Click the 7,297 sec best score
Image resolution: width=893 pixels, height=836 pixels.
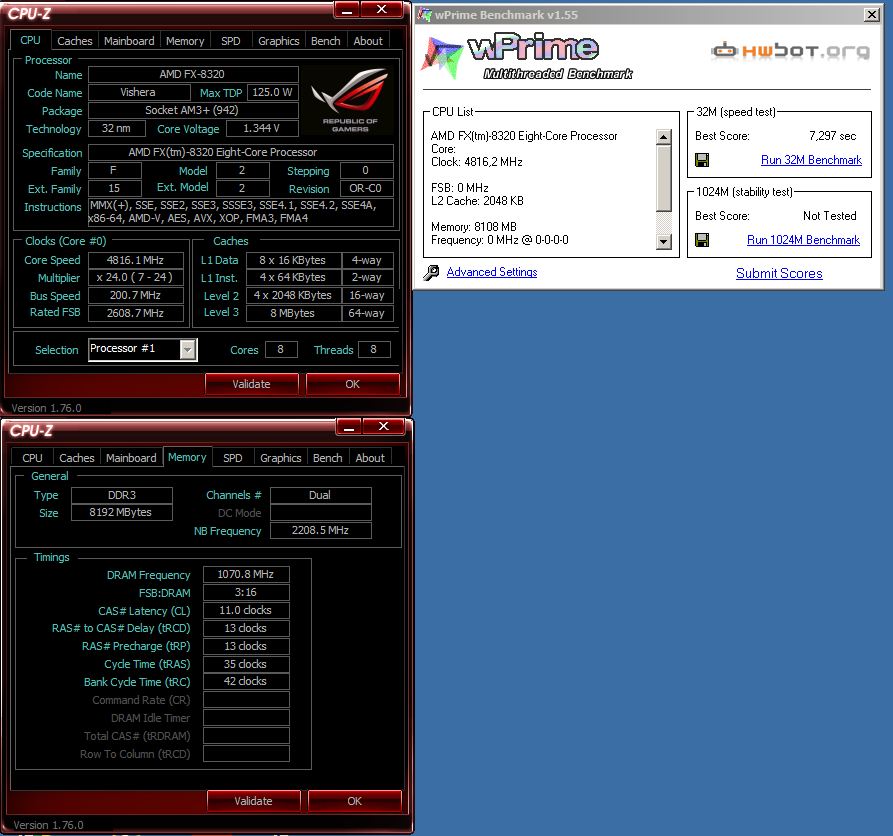point(832,136)
